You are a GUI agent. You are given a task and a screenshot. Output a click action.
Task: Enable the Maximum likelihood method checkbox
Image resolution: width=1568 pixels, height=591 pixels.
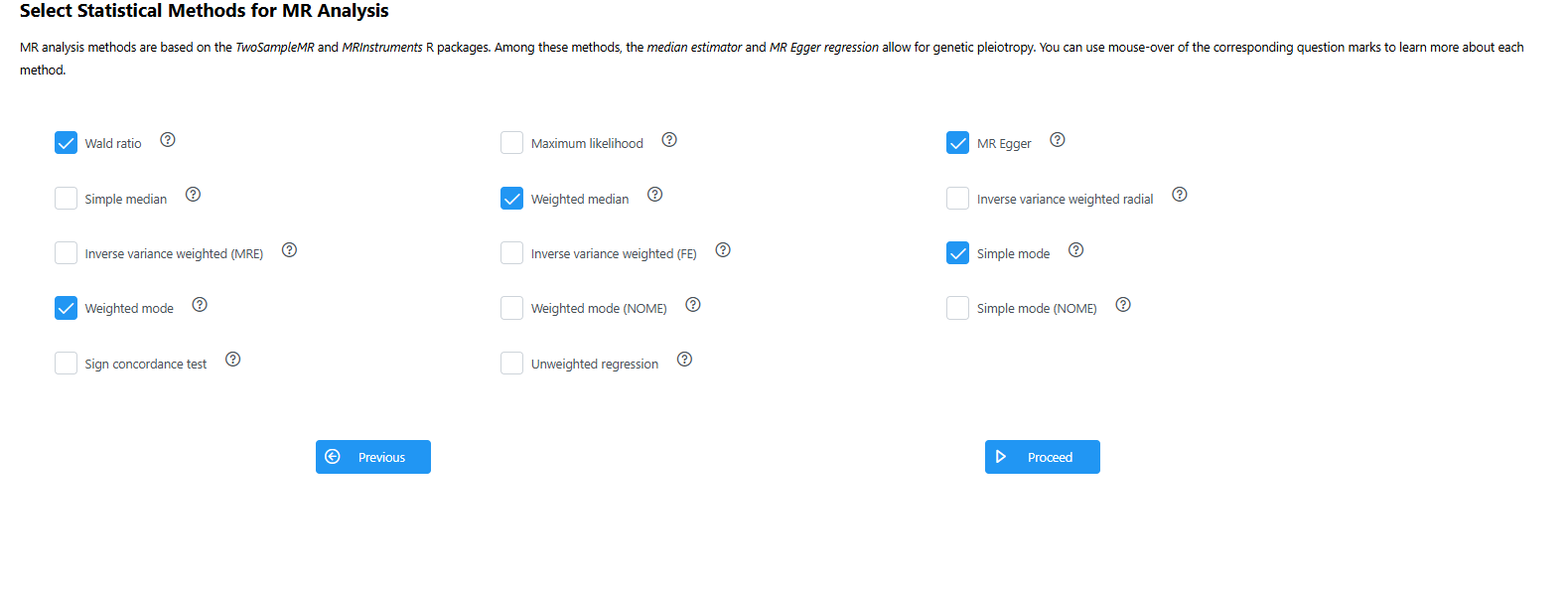pos(511,143)
